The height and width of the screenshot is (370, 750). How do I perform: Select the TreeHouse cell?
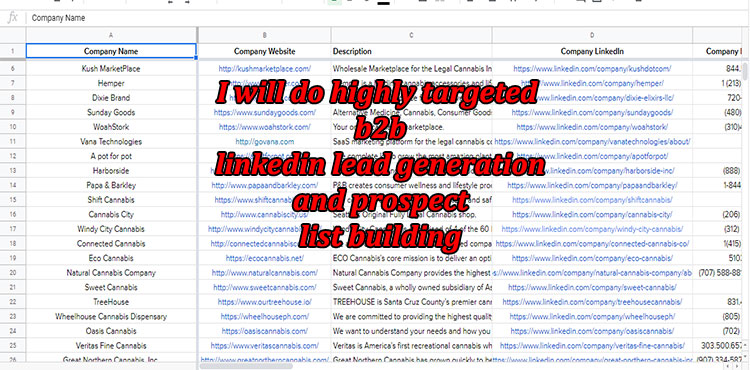pos(111,302)
